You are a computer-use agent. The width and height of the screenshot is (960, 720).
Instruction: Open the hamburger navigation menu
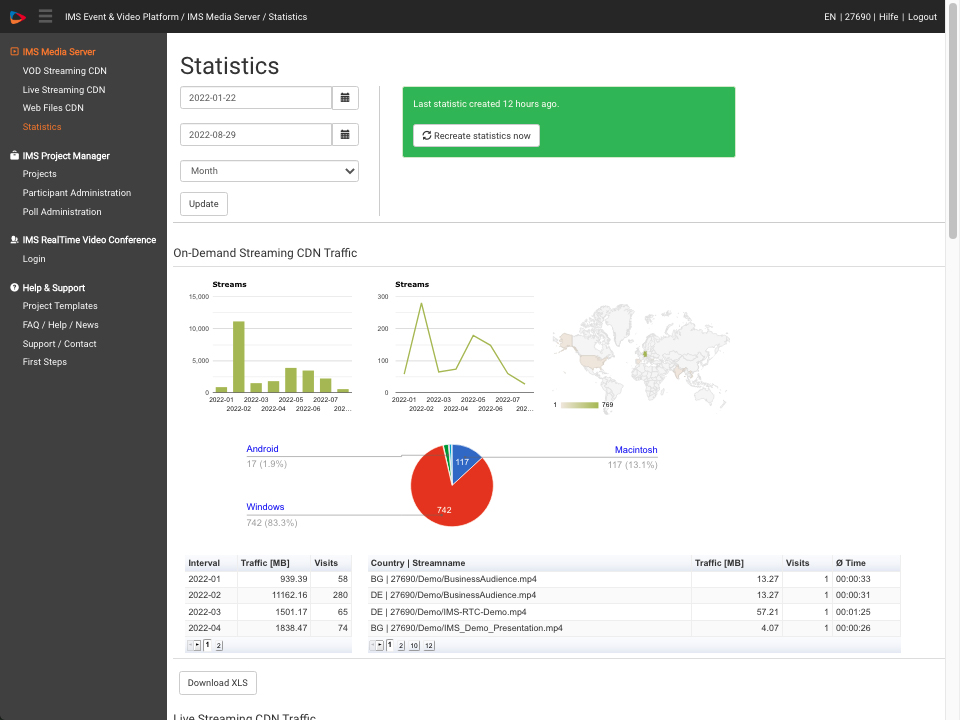(44, 16)
